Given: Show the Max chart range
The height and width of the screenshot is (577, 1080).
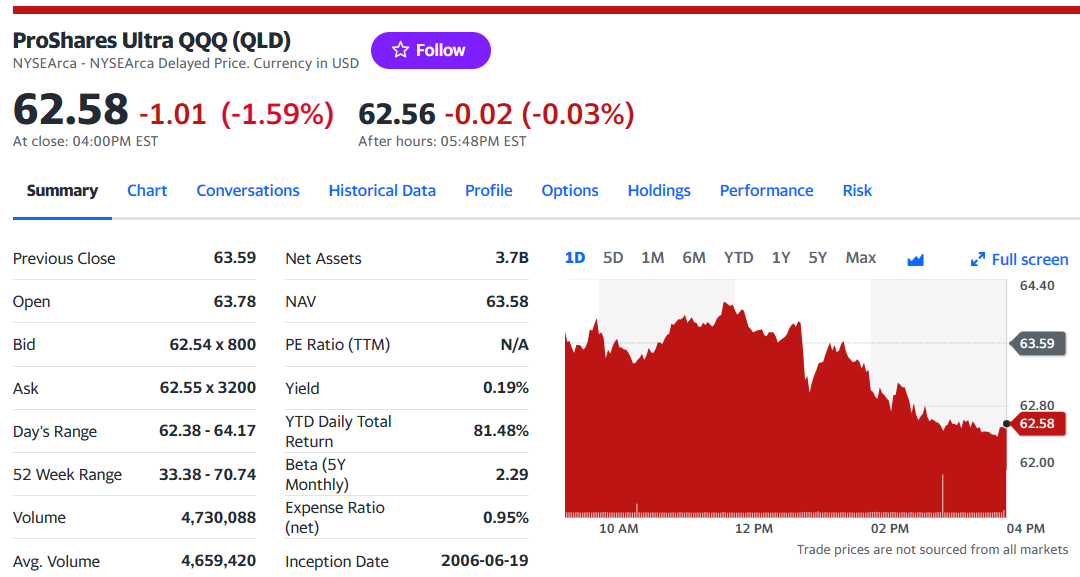Looking at the screenshot, I should click(861, 258).
